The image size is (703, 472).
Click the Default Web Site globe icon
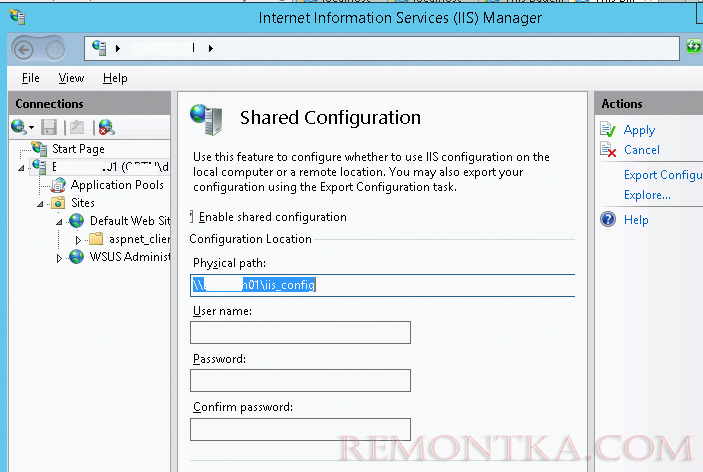[77, 221]
